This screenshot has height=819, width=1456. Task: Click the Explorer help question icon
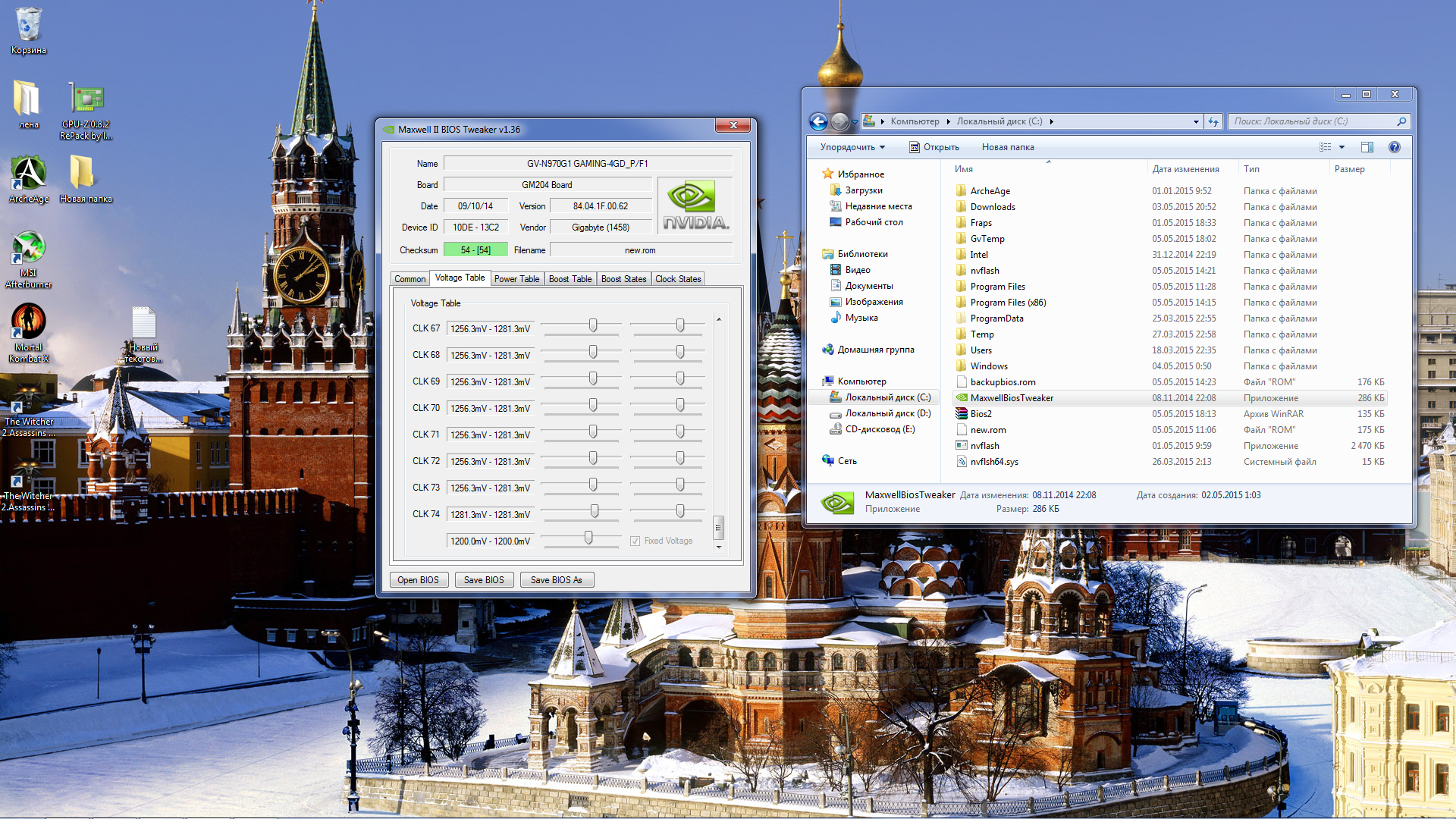1394,147
